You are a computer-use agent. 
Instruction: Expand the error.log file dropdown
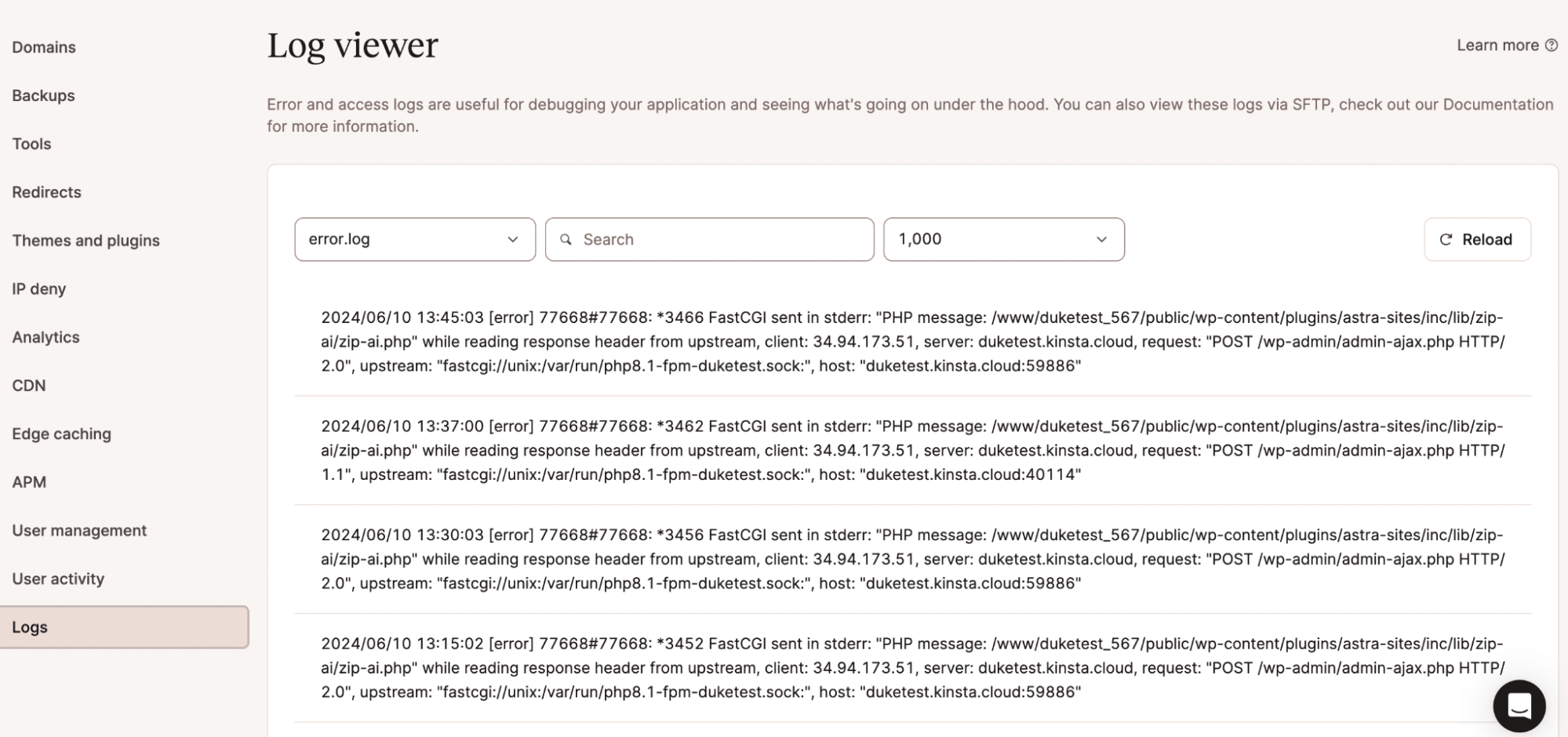tap(414, 240)
